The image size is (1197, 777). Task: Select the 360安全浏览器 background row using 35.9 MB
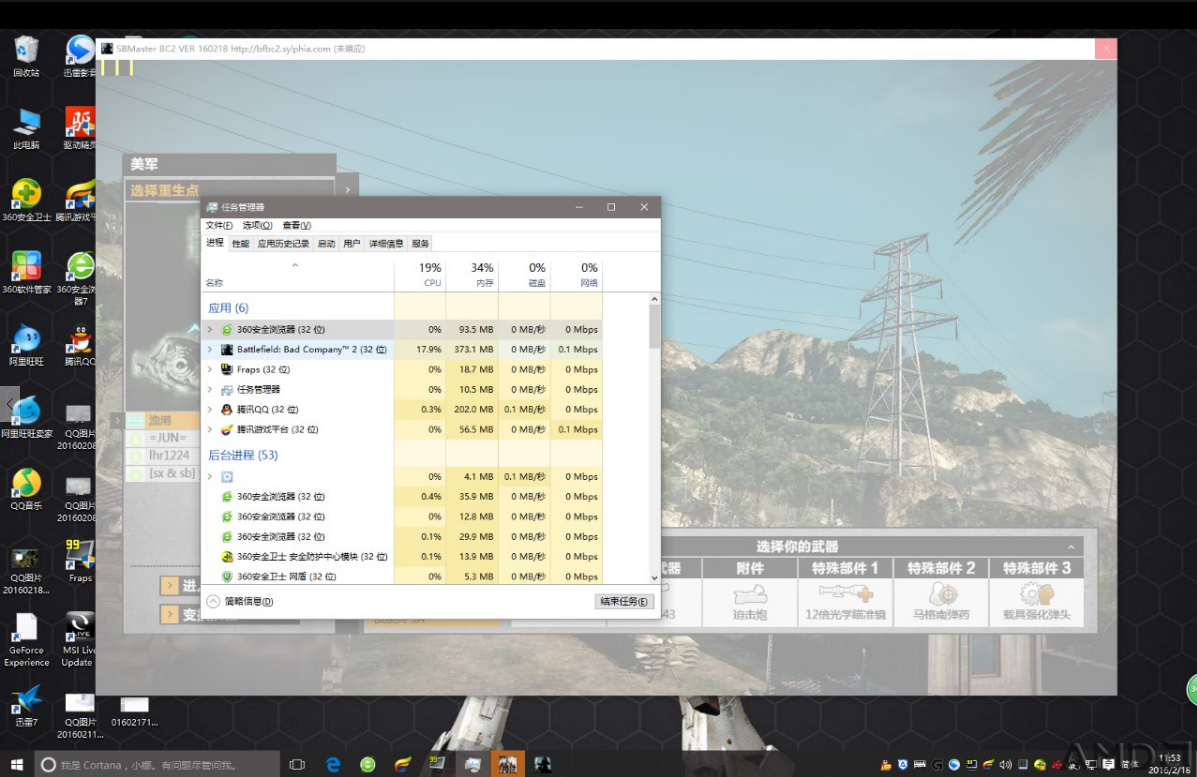pos(402,496)
